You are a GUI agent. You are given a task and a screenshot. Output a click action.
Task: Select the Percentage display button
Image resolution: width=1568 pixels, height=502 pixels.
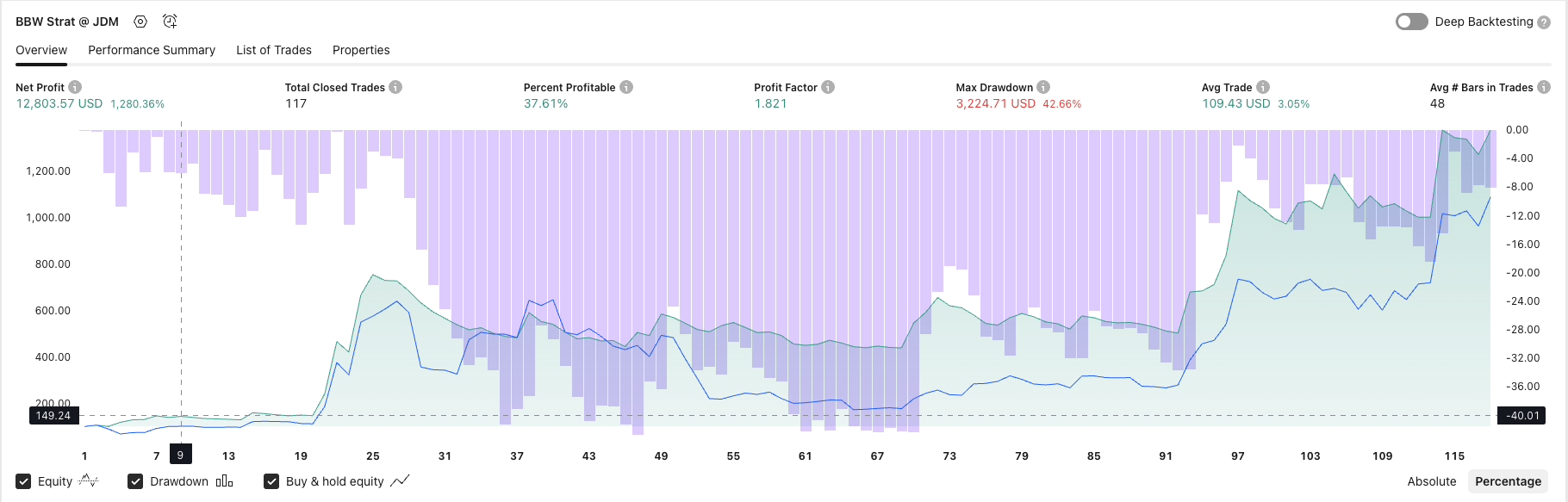1508,481
